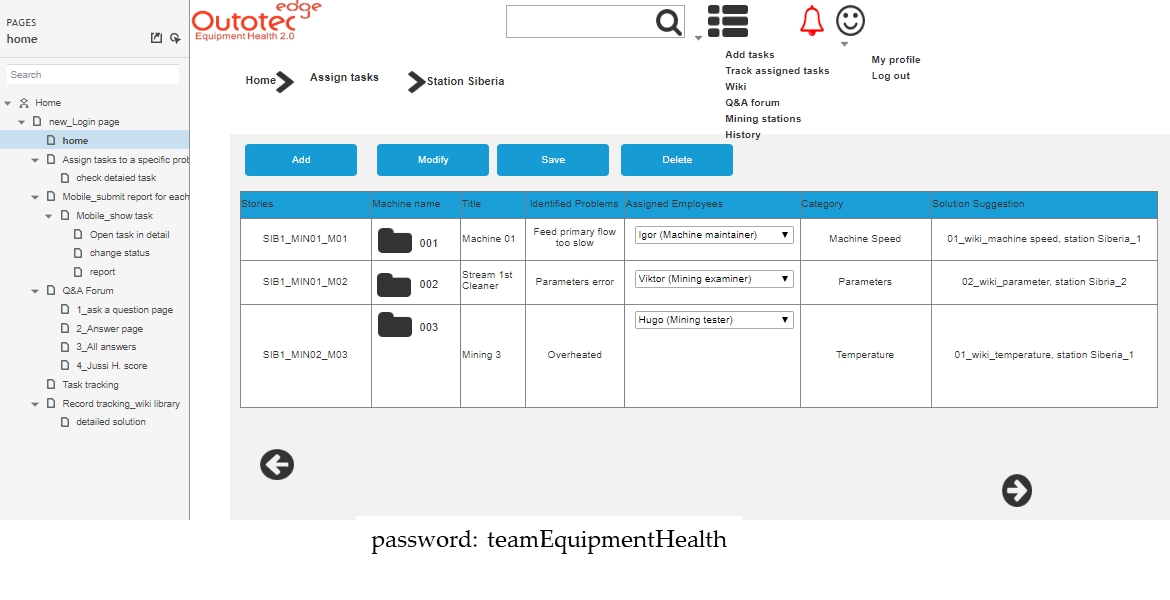
Task: Click cell SIB1_MIN01_M01
Action: point(305,239)
